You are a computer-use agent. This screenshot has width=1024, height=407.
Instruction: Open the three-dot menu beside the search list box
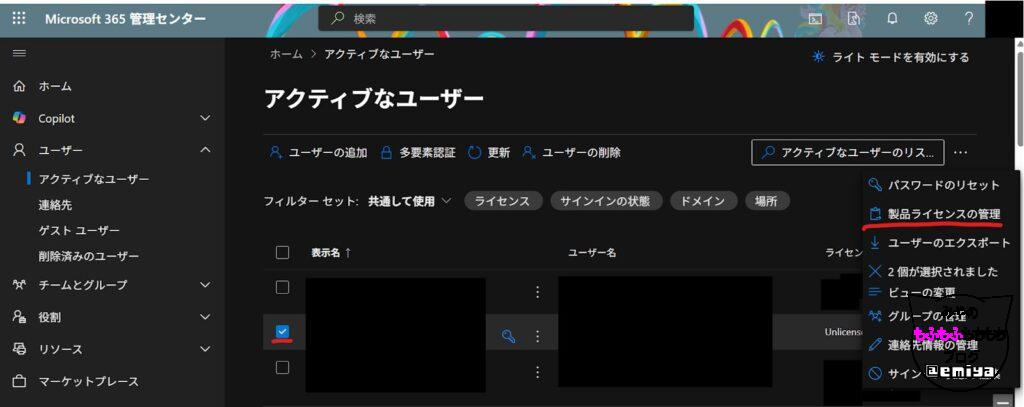pyautogui.click(x=961, y=153)
